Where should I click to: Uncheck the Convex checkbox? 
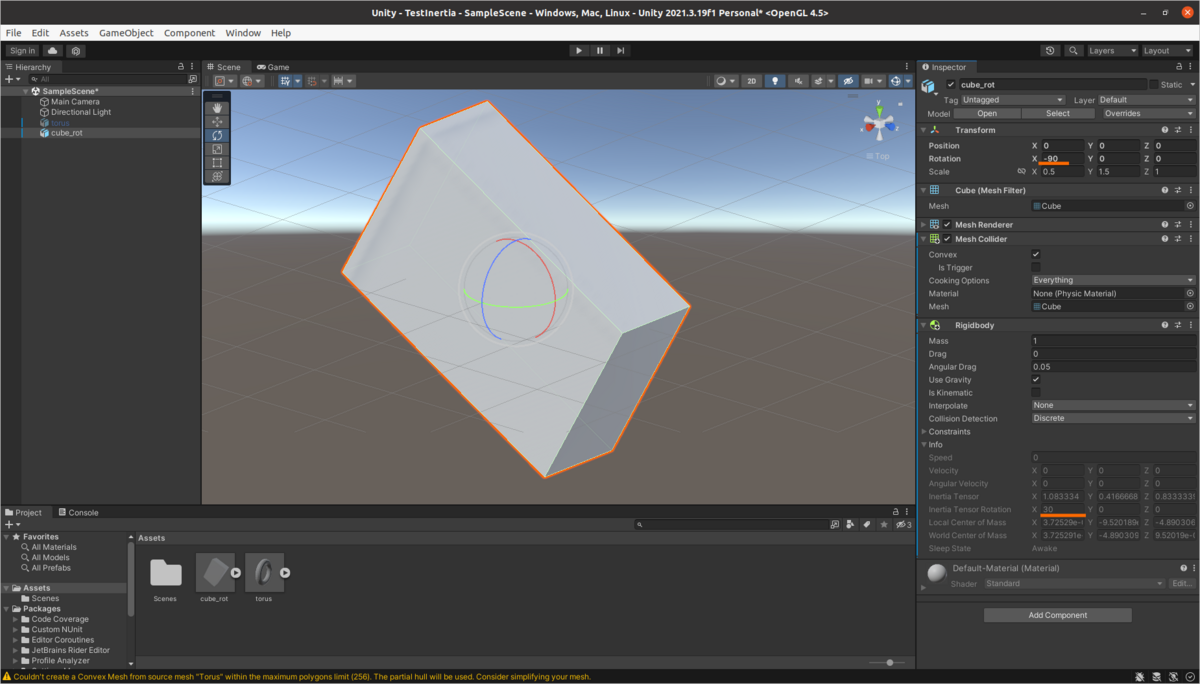tap(1036, 254)
